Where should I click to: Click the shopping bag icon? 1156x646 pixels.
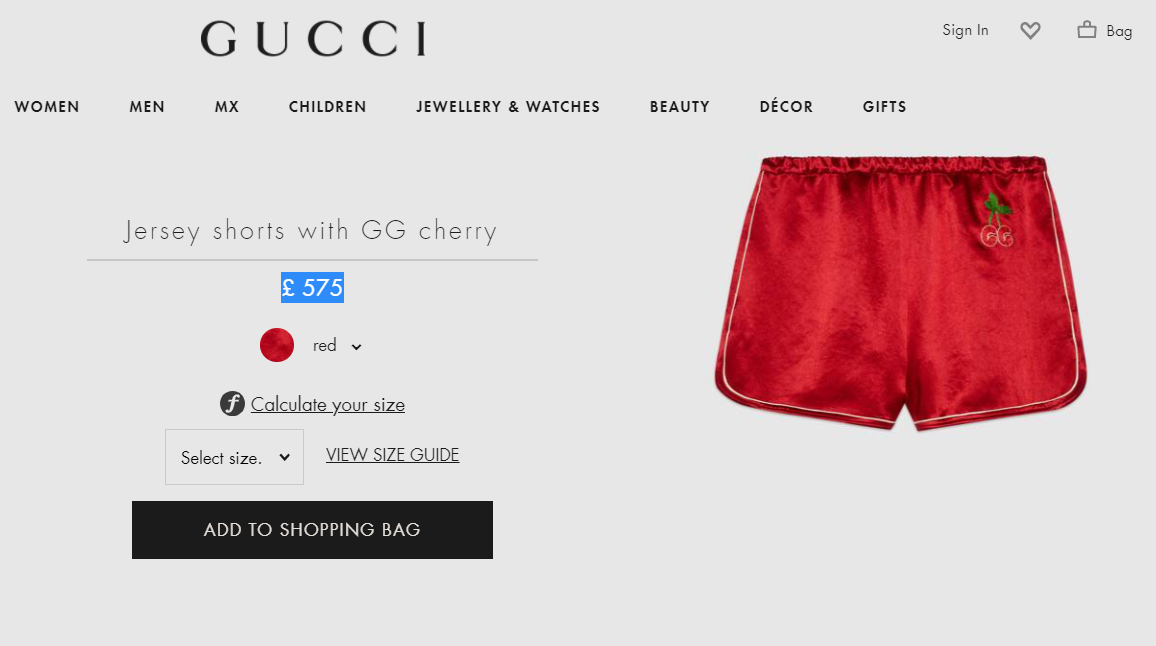(1087, 29)
